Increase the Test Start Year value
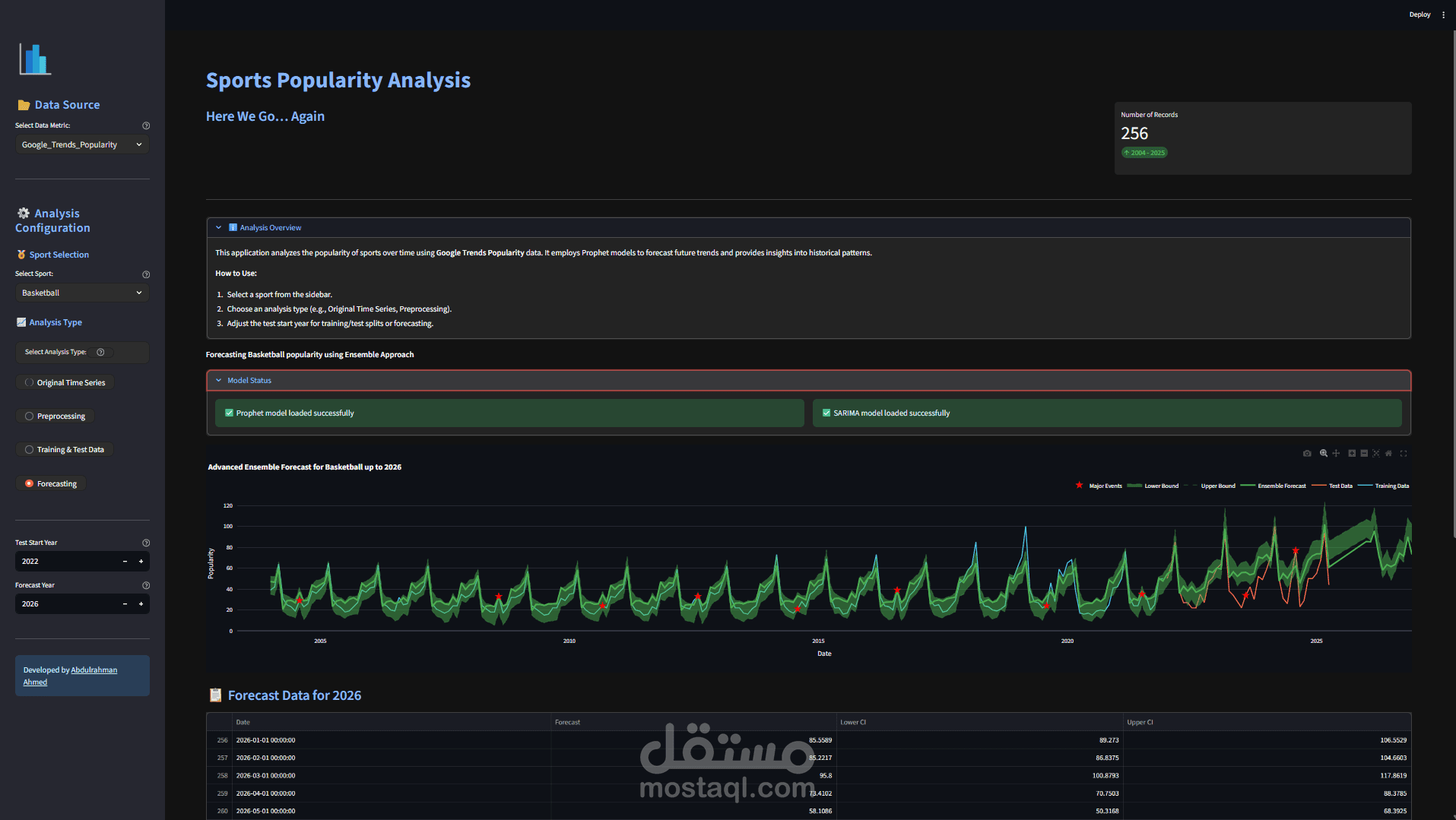The image size is (1456, 820). tap(141, 562)
